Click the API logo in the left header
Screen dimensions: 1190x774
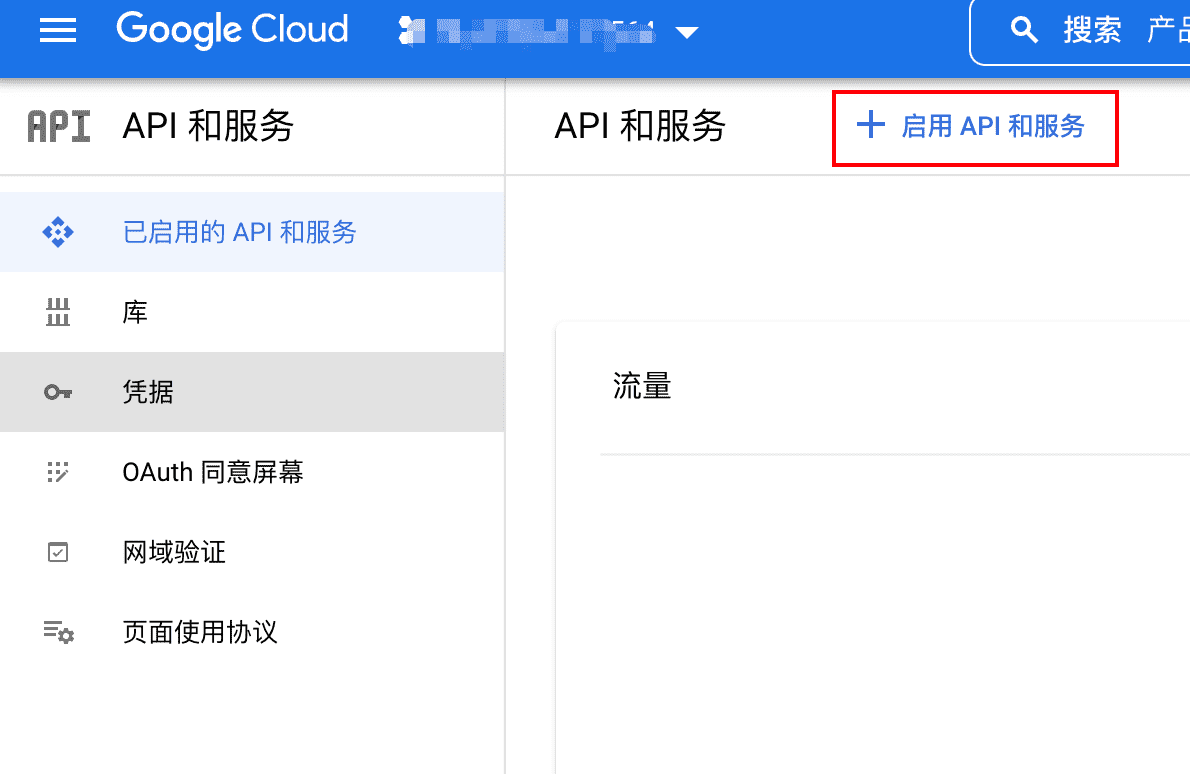[58, 127]
